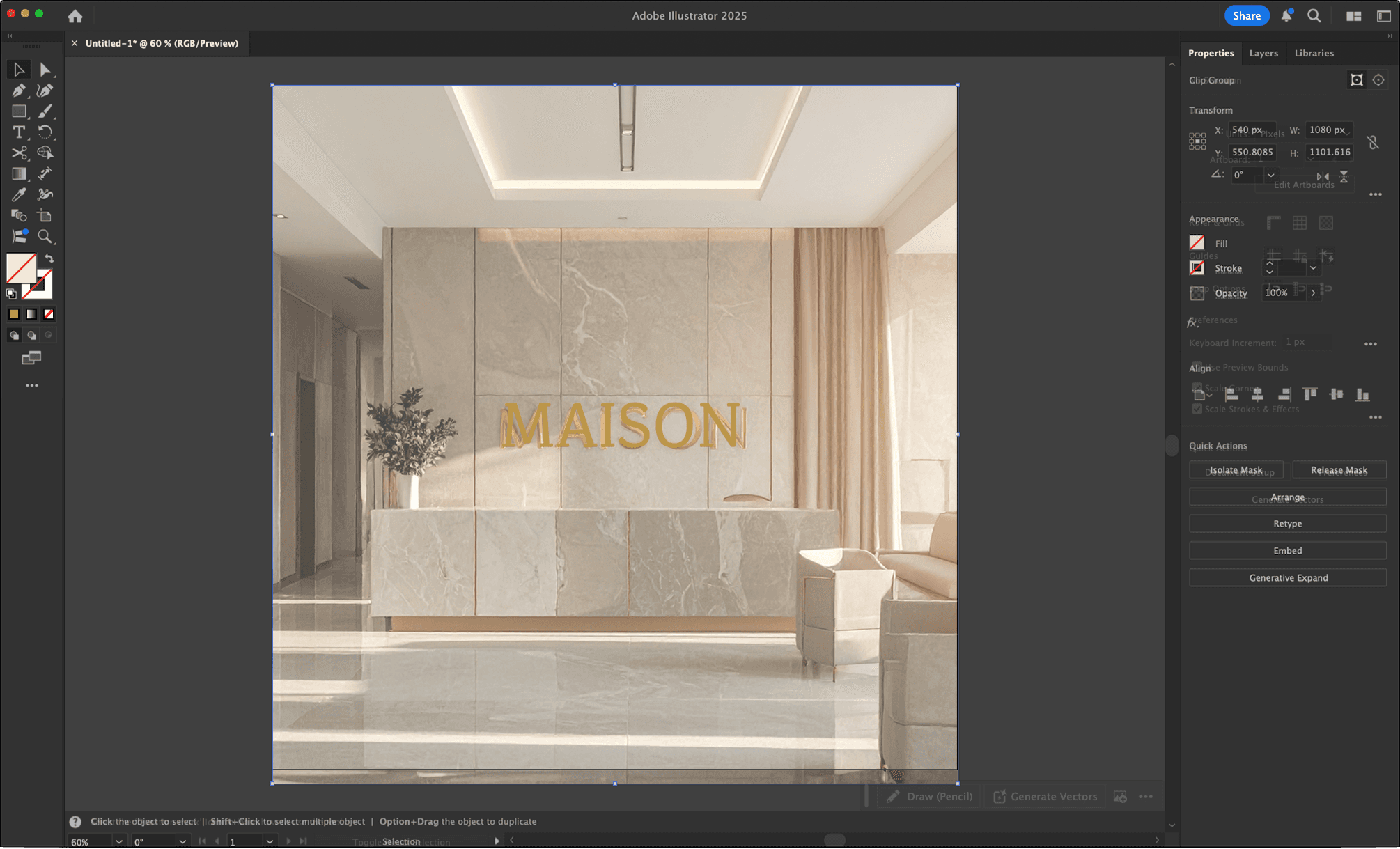
Task: Click the Fill color swatch in Appearance
Action: tap(1197, 243)
